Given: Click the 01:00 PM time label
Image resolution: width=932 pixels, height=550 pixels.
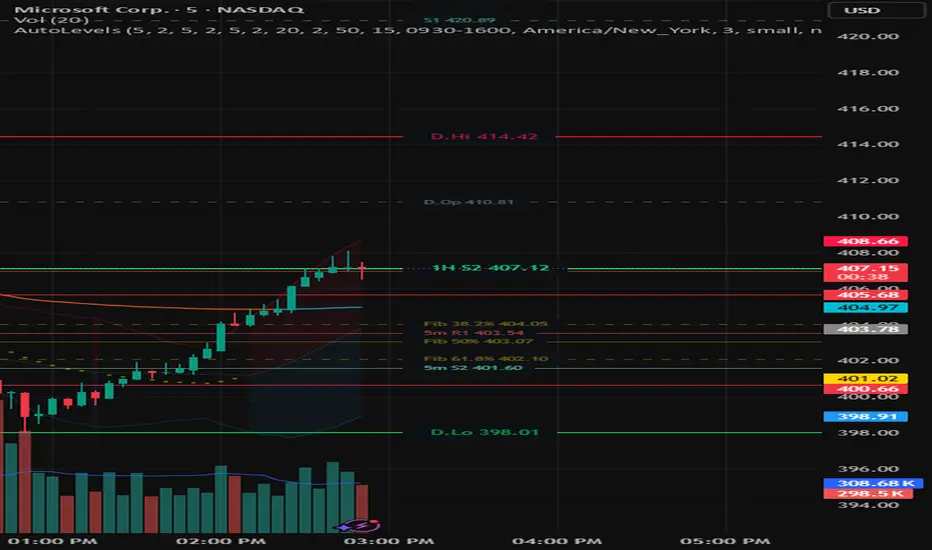Looking at the screenshot, I should click(53, 542).
